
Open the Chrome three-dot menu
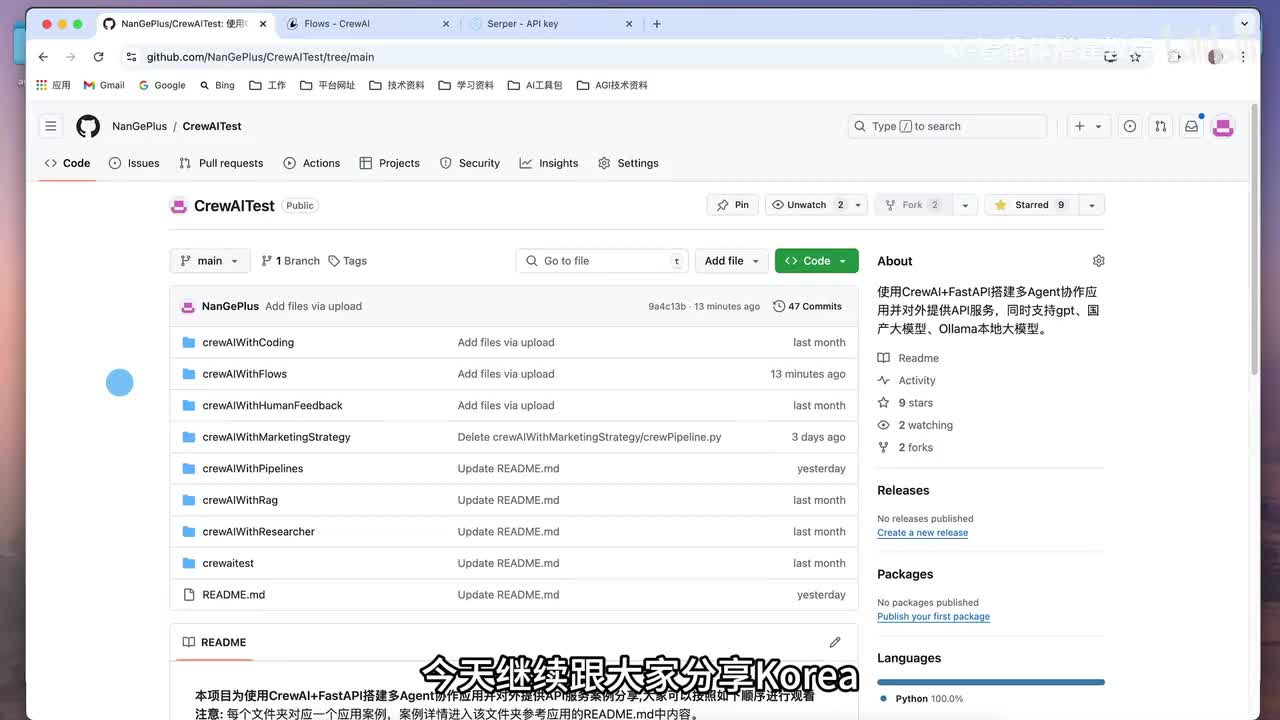tap(1244, 57)
